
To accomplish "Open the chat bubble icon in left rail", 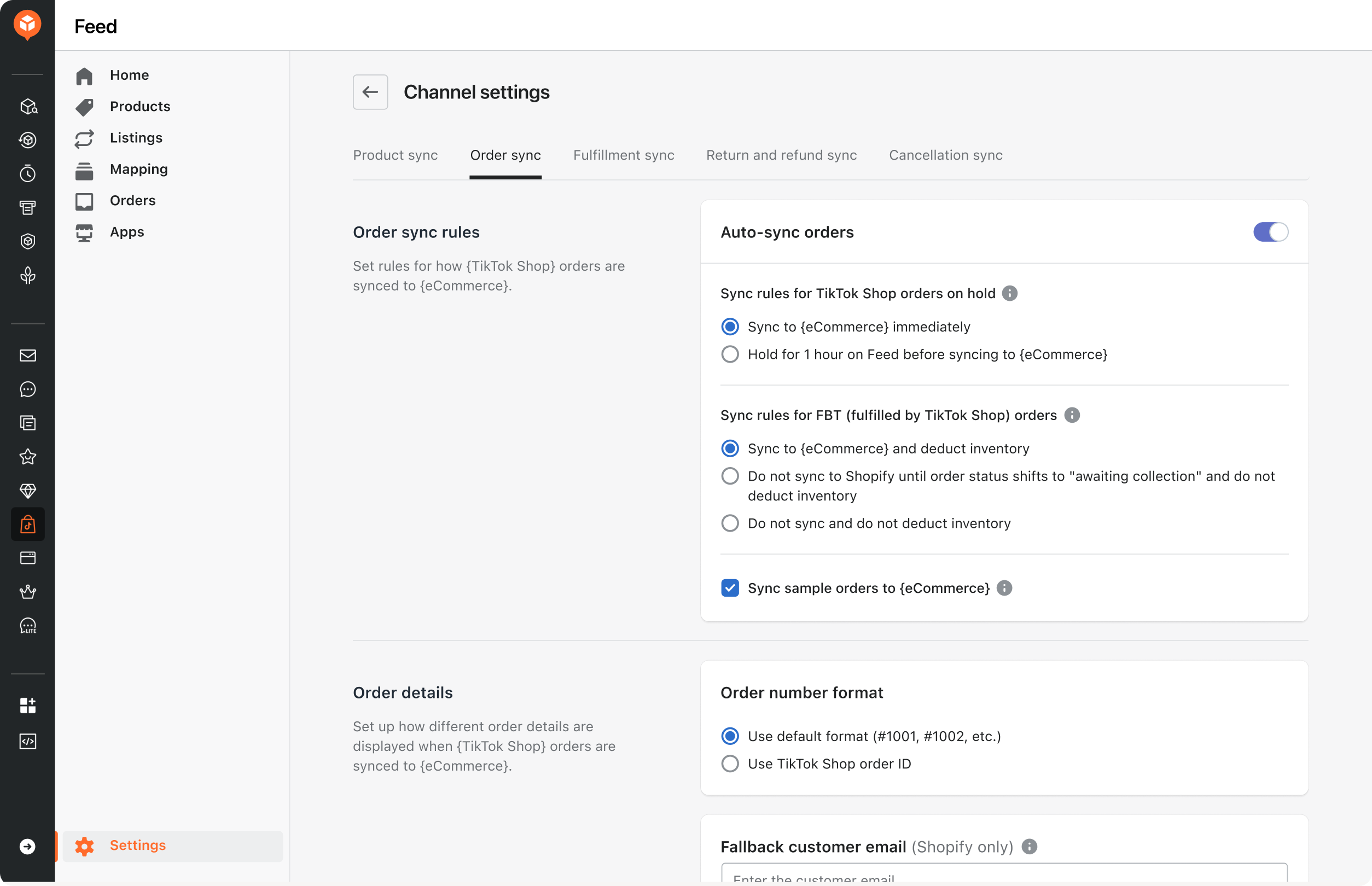I will coord(27,389).
